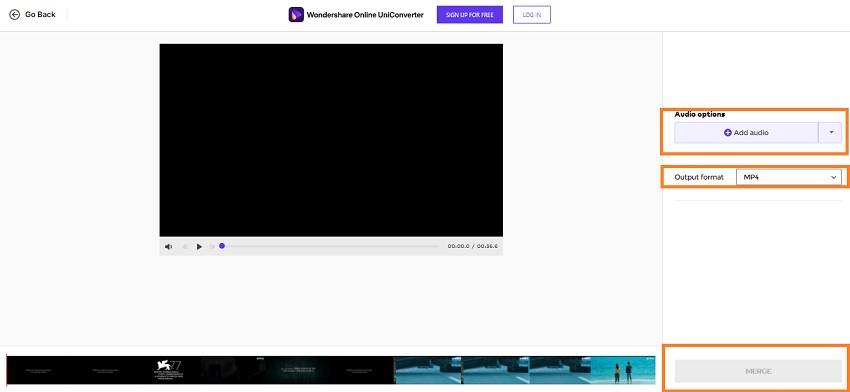The height and width of the screenshot is (392, 850).
Task: Click the Wondershare UniConverter logo icon
Action: coord(296,15)
